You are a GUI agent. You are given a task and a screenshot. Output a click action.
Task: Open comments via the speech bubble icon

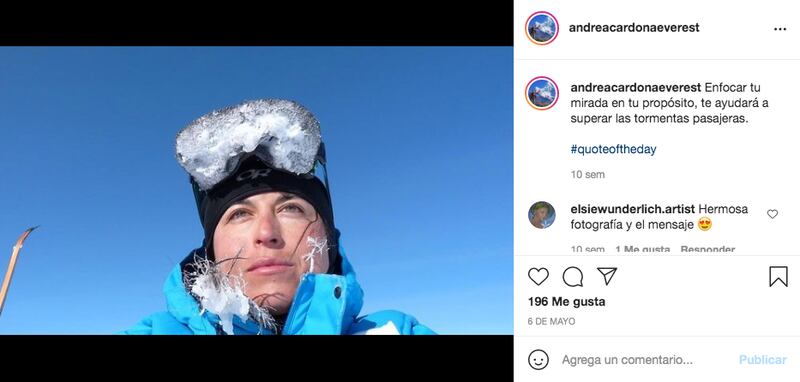(x=572, y=276)
